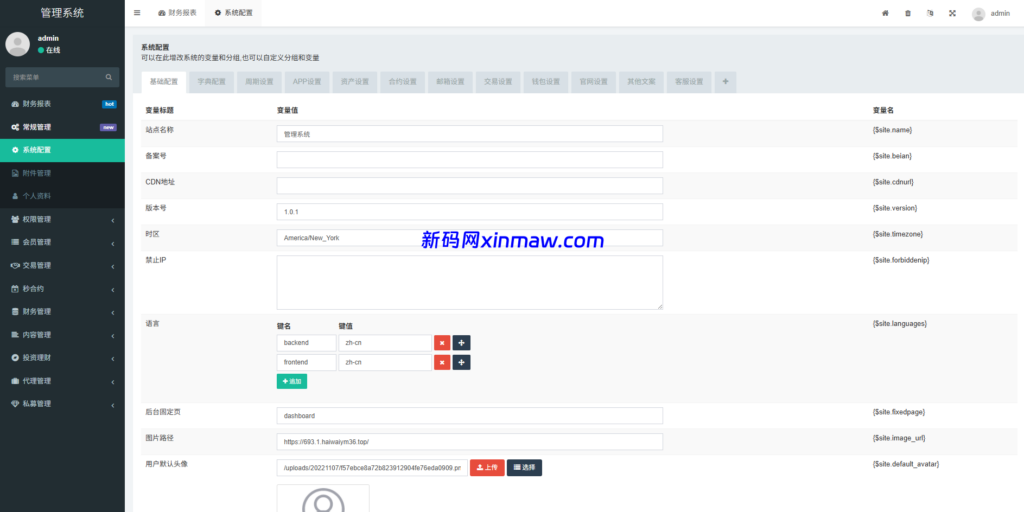Open the admin avatar menu at top right
The height and width of the screenshot is (512, 1024).
point(991,13)
